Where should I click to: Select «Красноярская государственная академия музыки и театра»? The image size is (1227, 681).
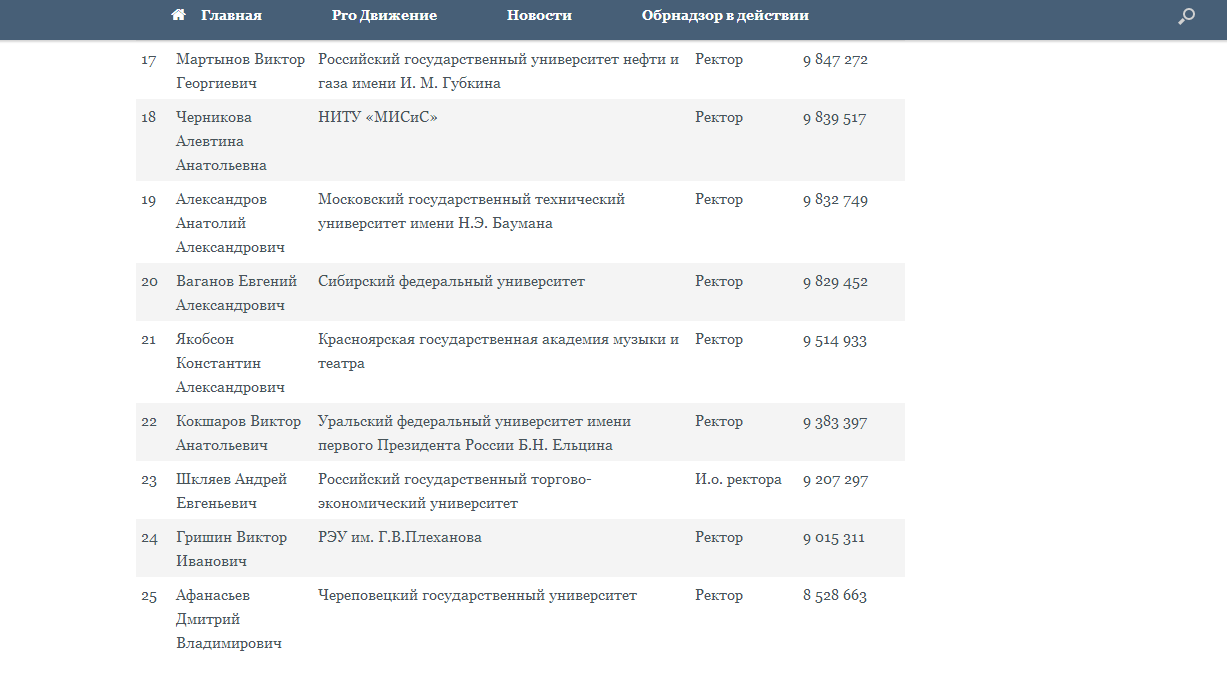(x=498, y=351)
